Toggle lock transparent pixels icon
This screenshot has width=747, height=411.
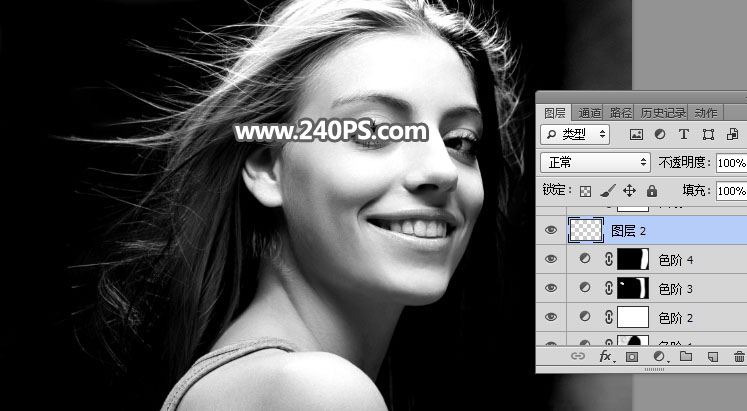pos(585,191)
